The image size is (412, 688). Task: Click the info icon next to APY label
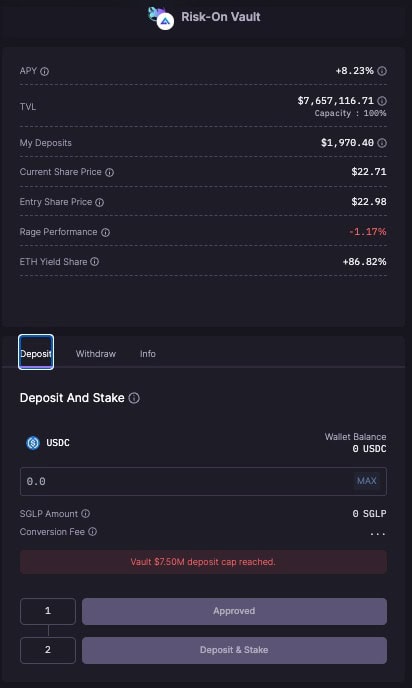45,71
